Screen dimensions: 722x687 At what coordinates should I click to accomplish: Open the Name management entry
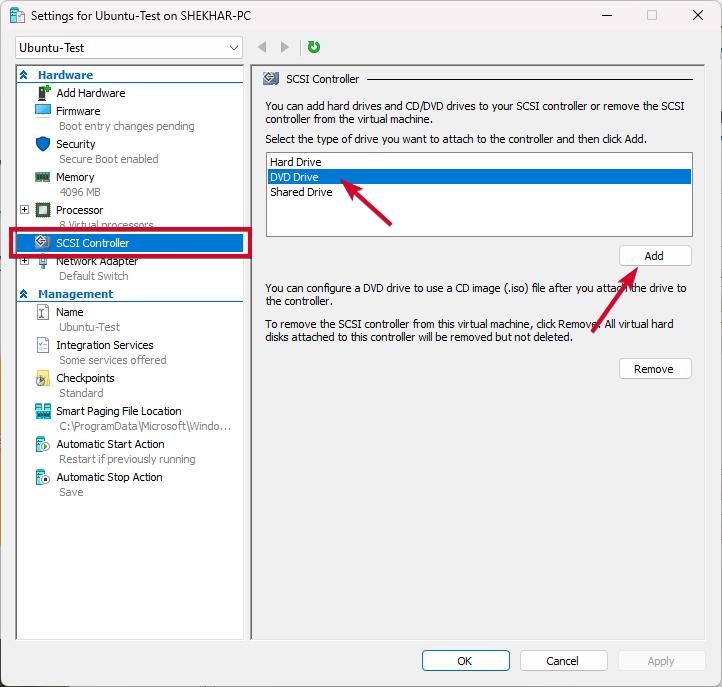click(x=70, y=312)
